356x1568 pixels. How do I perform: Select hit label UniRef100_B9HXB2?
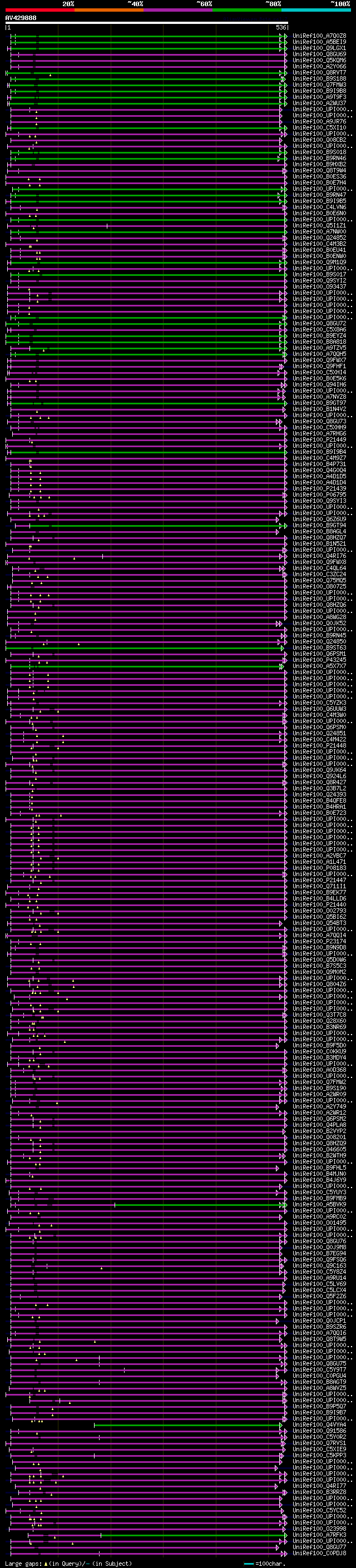(x=319, y=164)
